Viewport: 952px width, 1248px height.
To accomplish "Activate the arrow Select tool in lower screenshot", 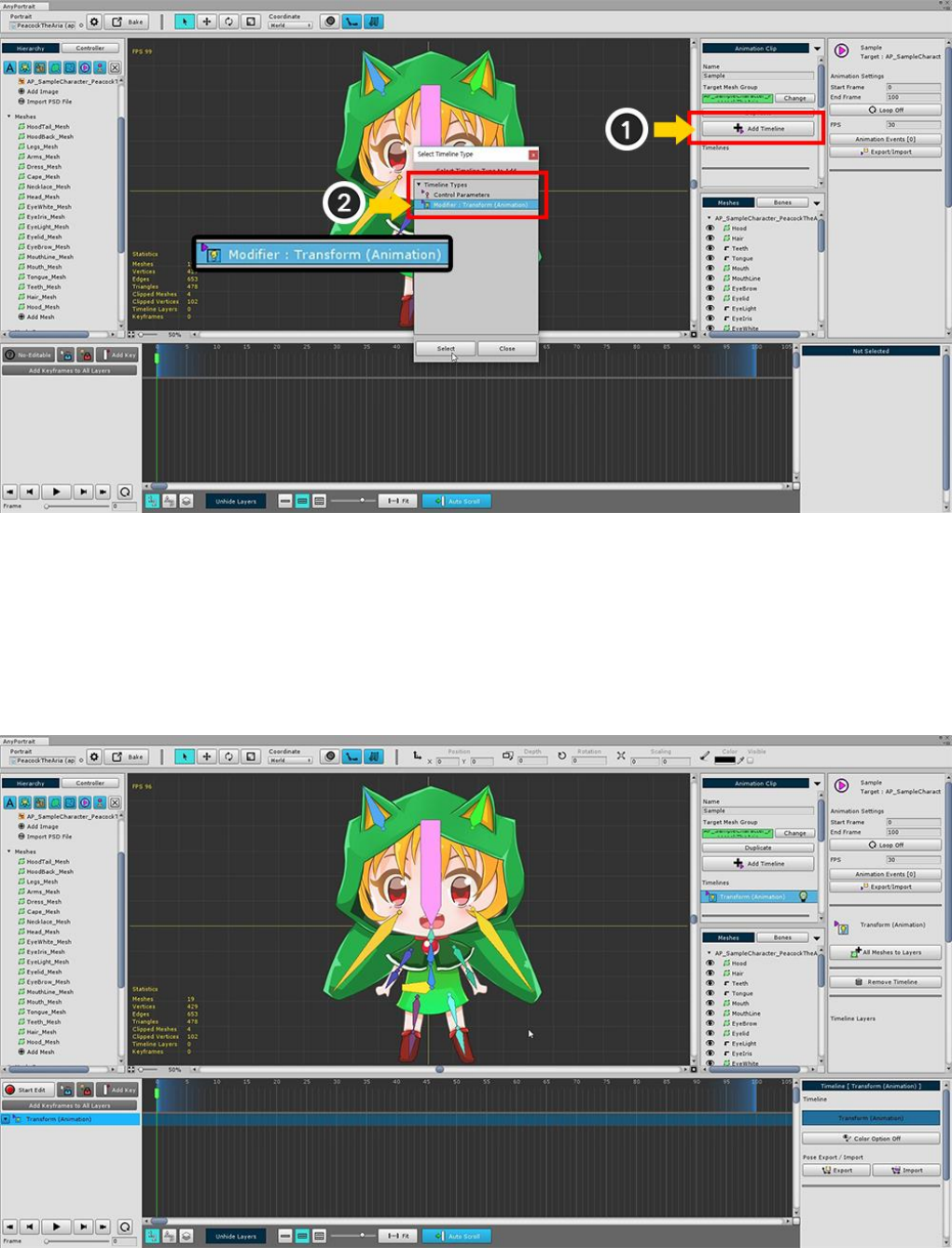I will point(185,756).
